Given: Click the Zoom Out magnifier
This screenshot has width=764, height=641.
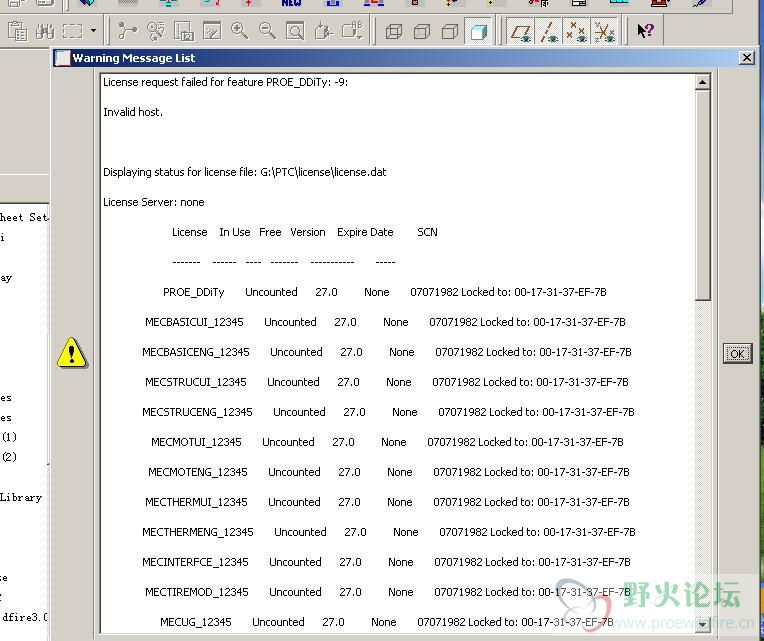Looking at the screenshot, I should coord(267,31).
